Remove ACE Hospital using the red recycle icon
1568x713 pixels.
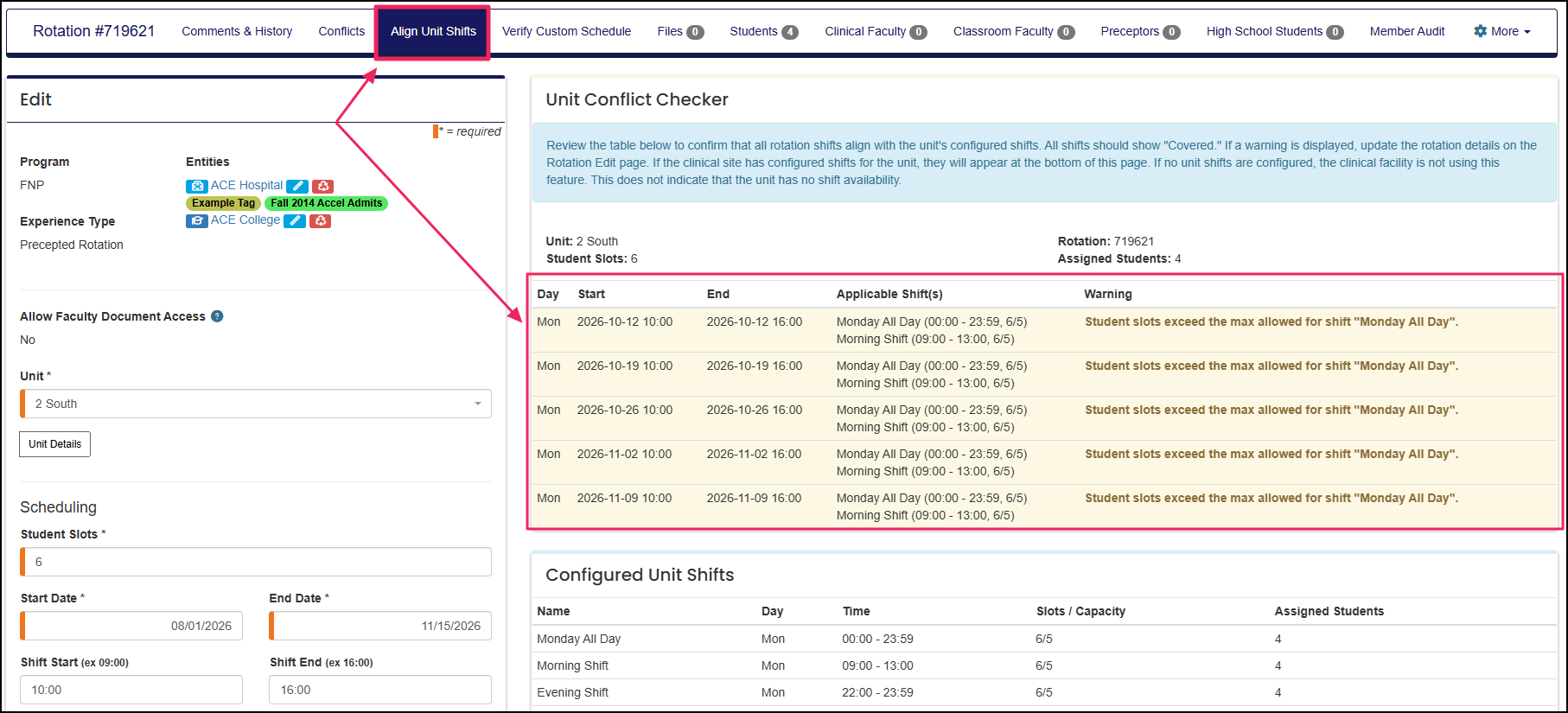pyautogui.click(x=322, y=186)
